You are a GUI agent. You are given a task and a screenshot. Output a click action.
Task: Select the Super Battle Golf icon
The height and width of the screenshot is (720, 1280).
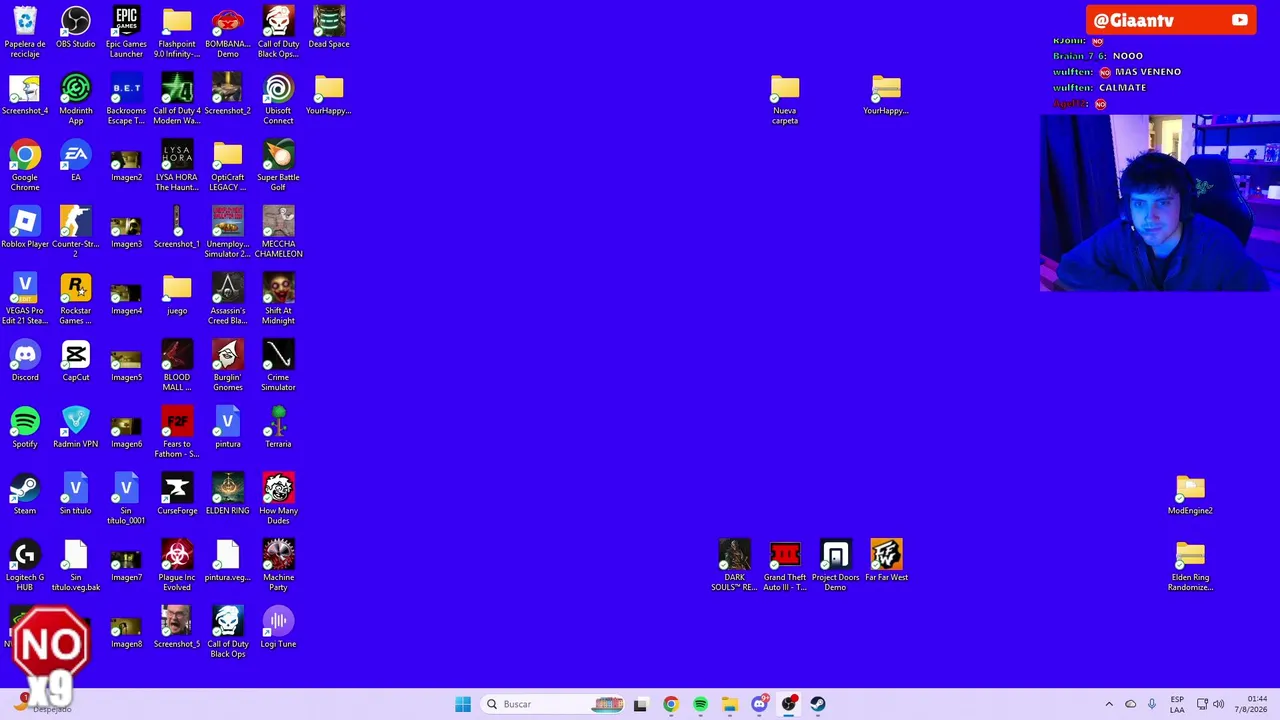(x=278, y=166)
